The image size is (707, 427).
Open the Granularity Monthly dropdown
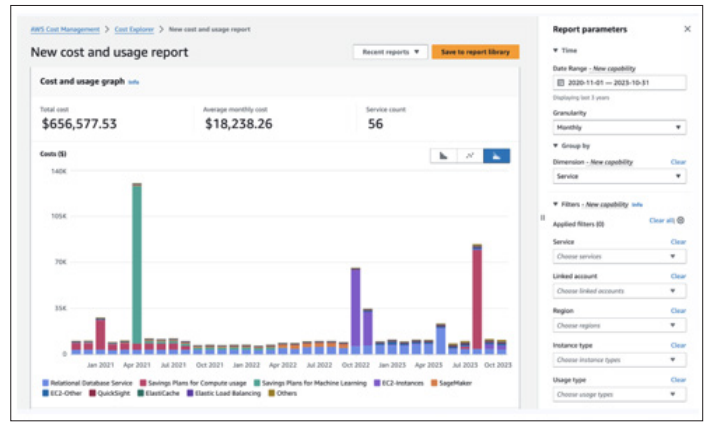click(x=620, y=128)
